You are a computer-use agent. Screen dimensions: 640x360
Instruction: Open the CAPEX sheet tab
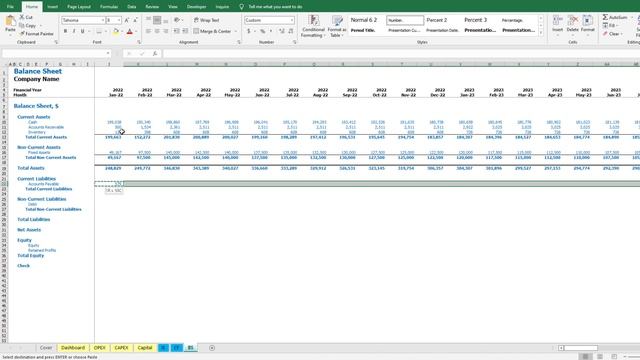coord(121,348)
